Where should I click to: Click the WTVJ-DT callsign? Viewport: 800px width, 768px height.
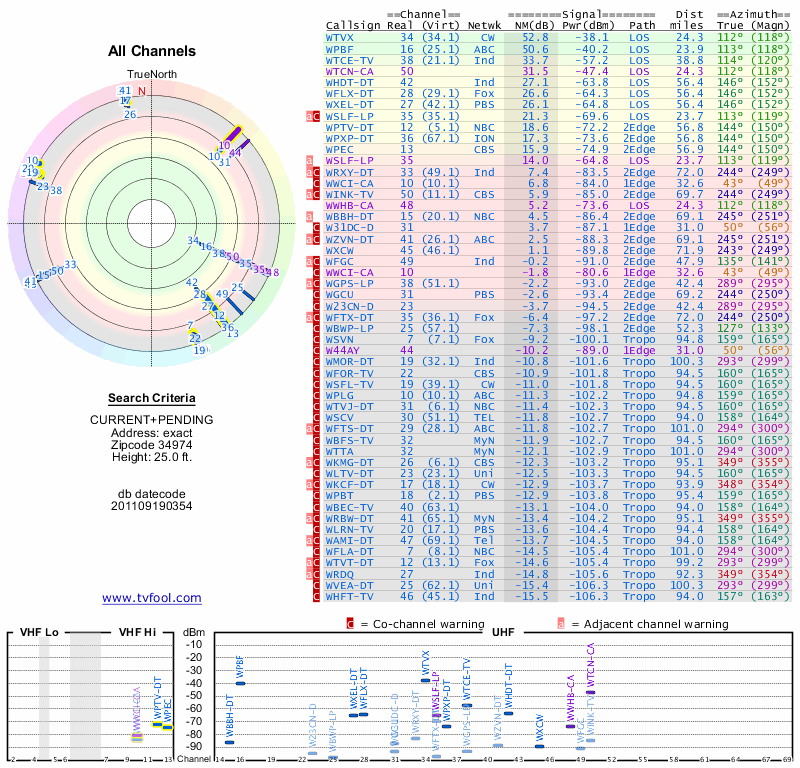pyautogui.click(x=349, y=406)
